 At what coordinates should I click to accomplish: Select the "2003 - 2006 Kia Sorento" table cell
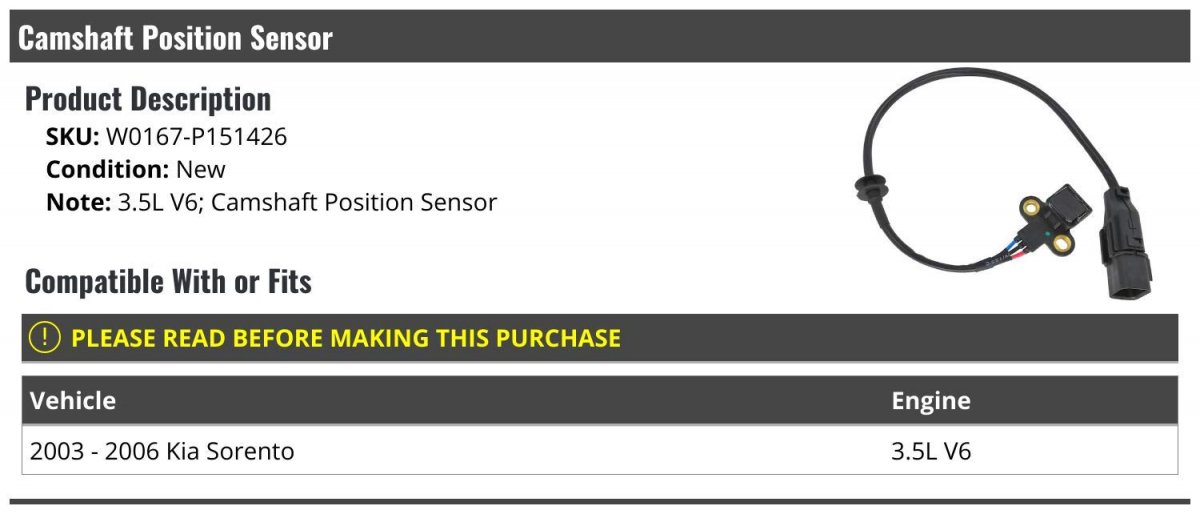click(x=162, y=451)
